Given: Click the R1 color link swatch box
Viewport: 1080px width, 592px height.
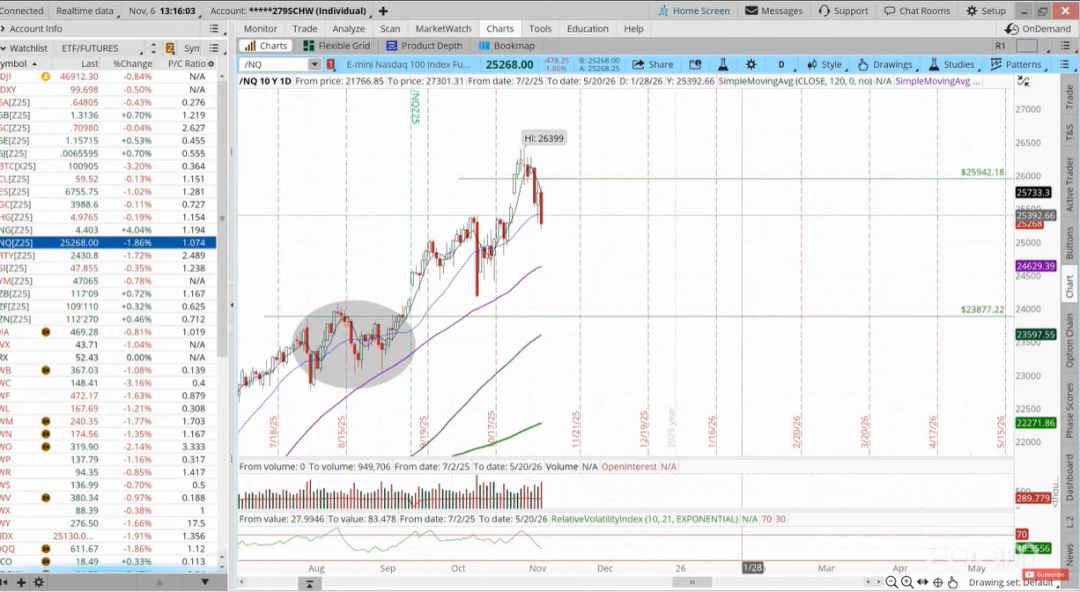Looking at the screenshot, I should pos(1027,45).
